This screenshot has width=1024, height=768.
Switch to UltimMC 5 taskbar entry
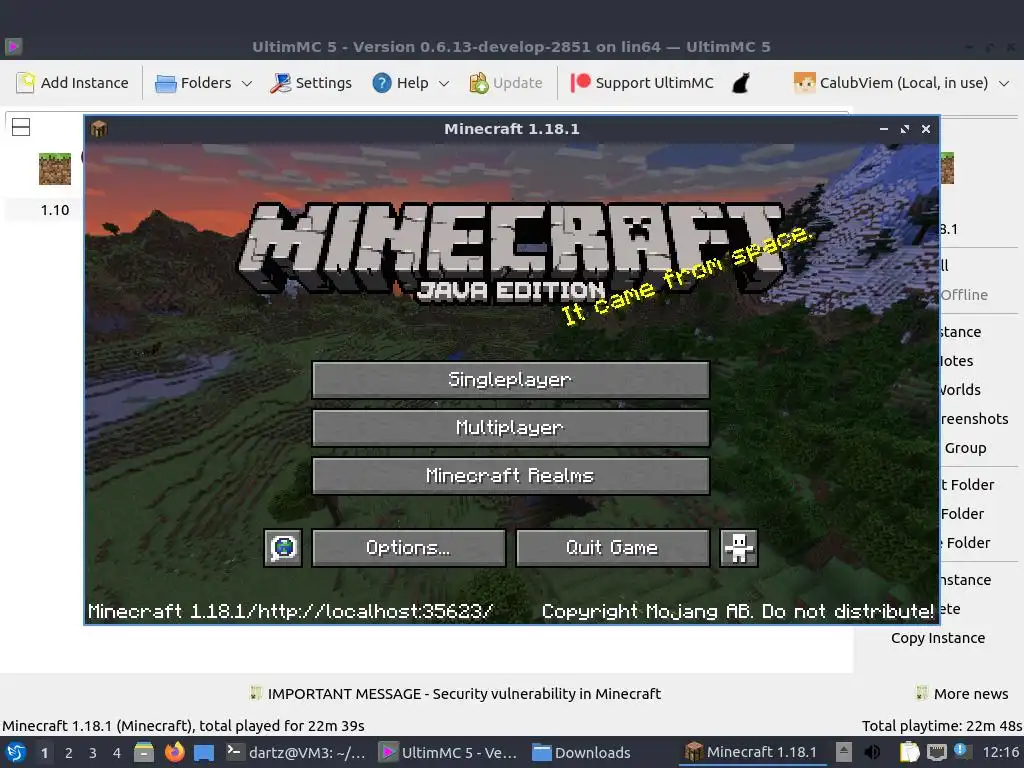(449, 752)
